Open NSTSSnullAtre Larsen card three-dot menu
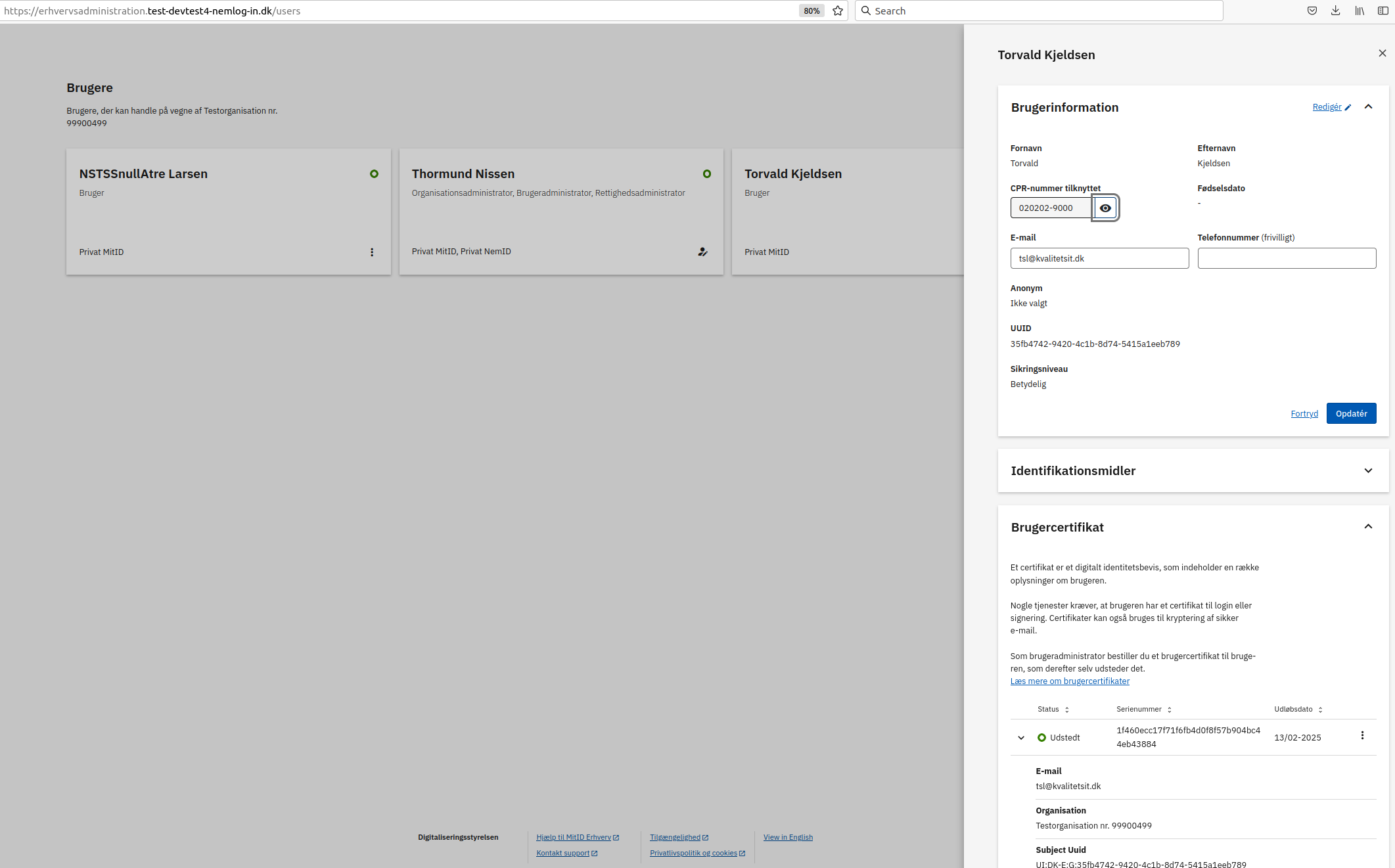The width and height of the screenshot is (1395, 868). [372, 252]
